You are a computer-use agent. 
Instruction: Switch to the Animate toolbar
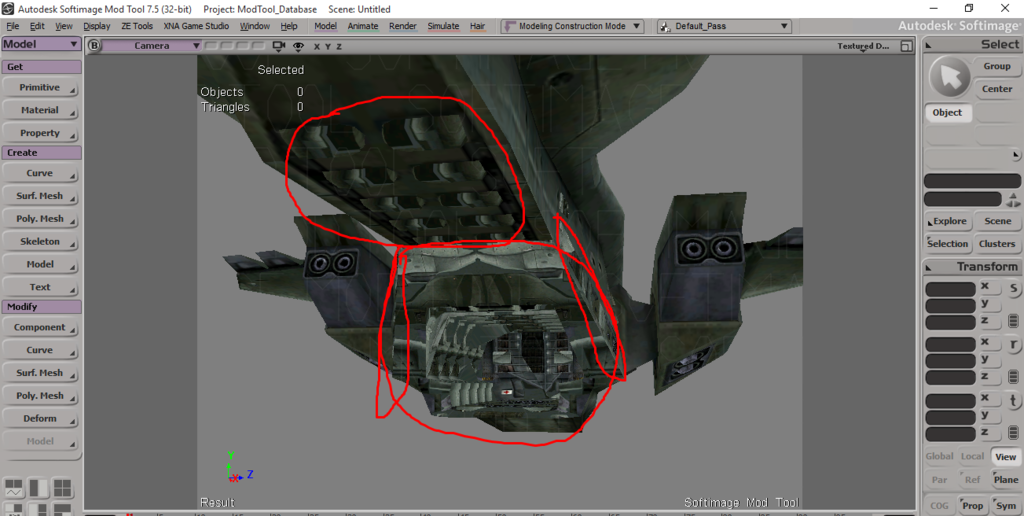[362, 26]
